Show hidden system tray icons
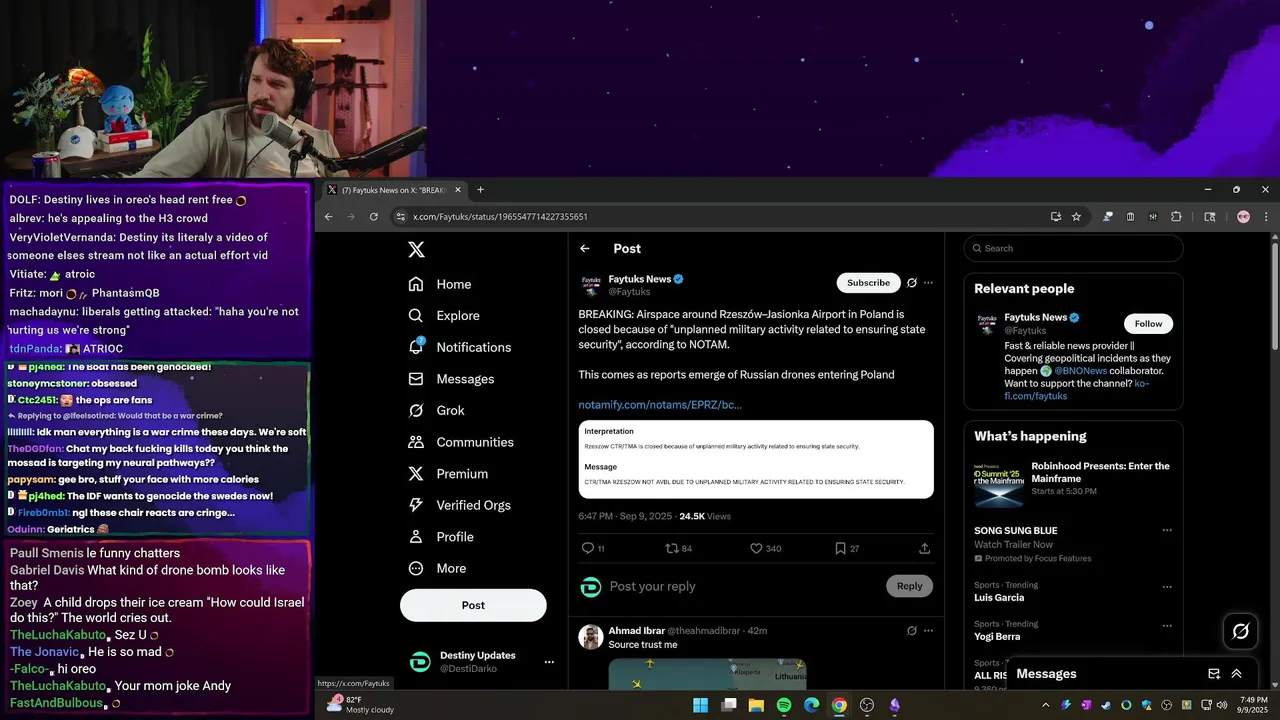This screenshot has width=1280, height=720. point(1046,705)
